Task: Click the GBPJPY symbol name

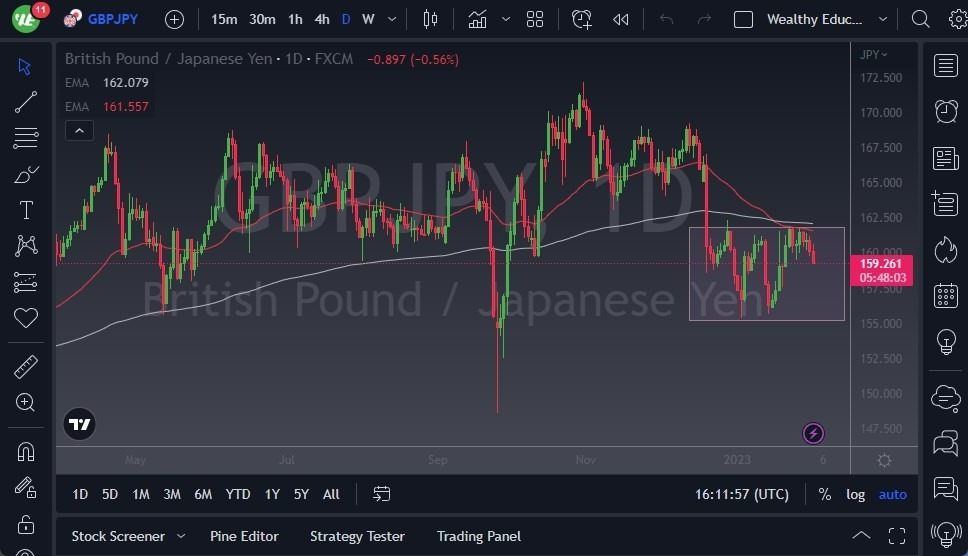Action: (x=112, y=19)
